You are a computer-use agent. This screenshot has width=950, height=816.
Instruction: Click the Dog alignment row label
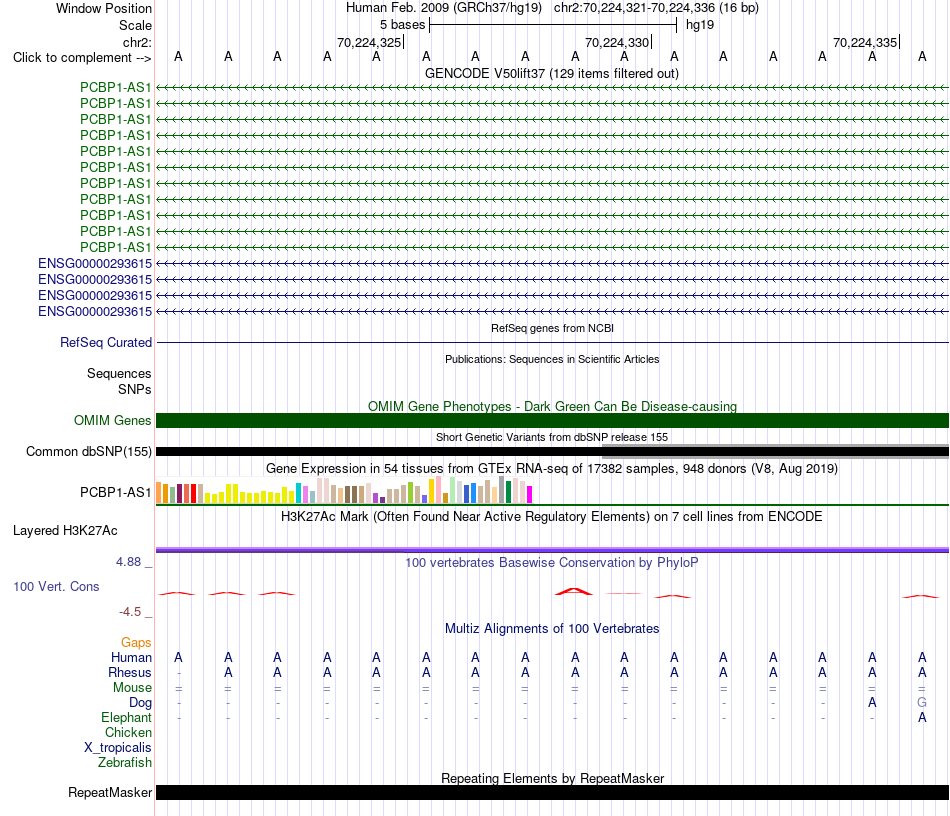[140, 703]
